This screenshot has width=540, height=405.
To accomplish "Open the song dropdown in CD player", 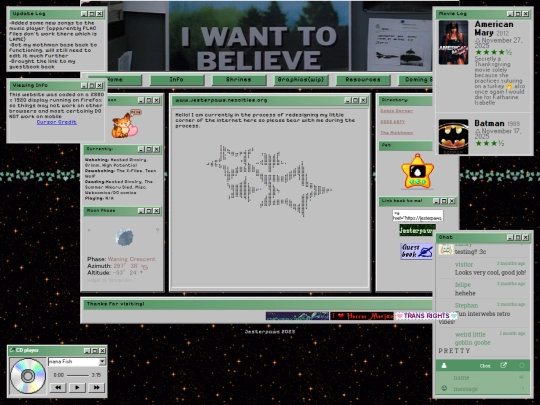I will (x=102, y=361).
